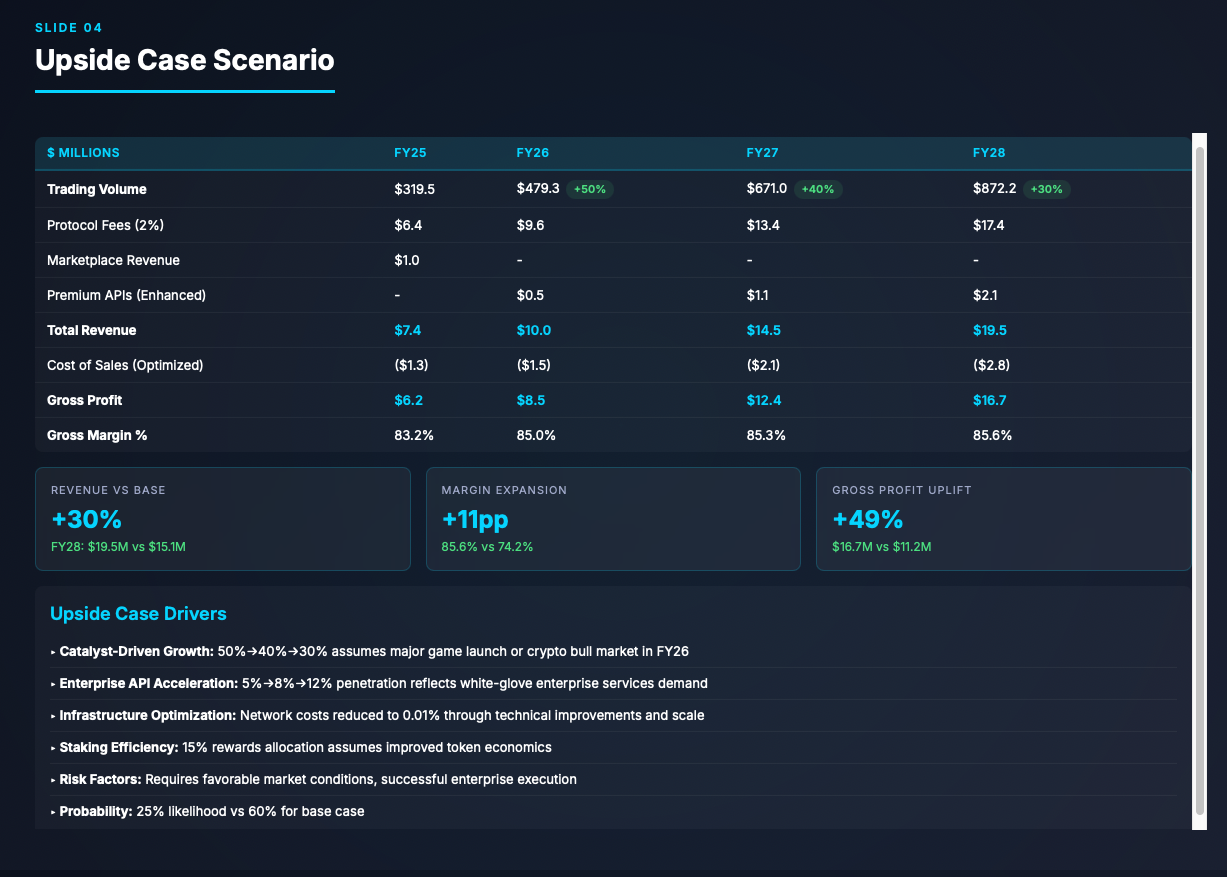Select the FY26 Trading Volume value $479.3
Screen dimensions: 1227x877
pyautogui.click(x=537, y=189)
